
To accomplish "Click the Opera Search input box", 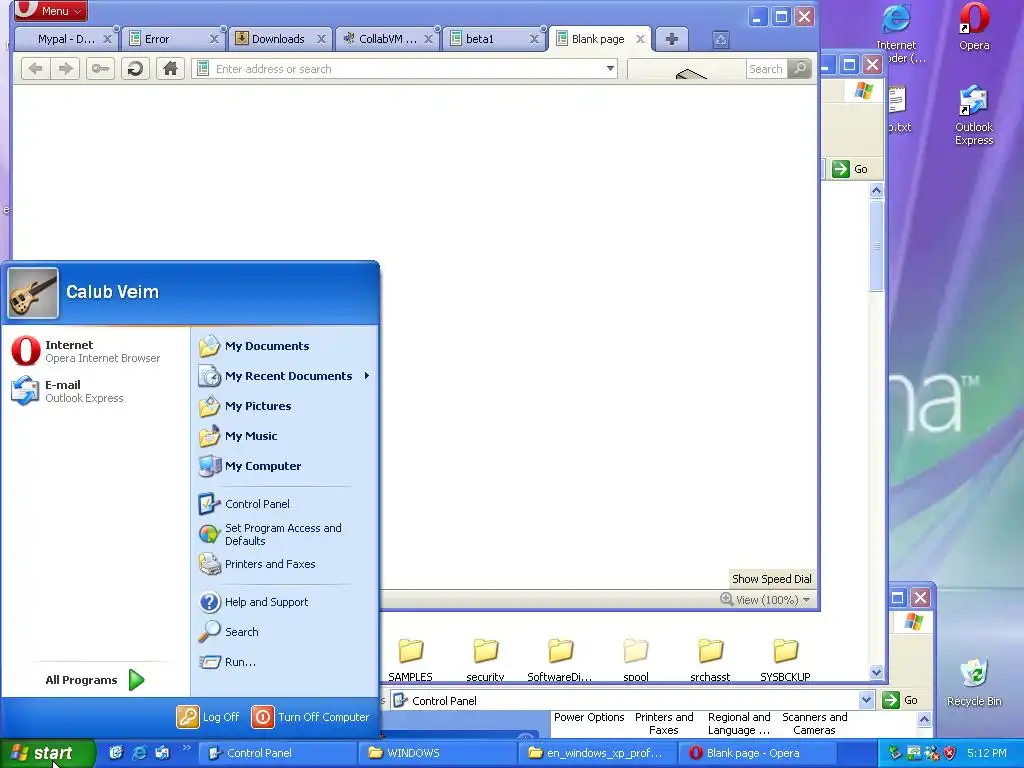I will click(765, 69).
